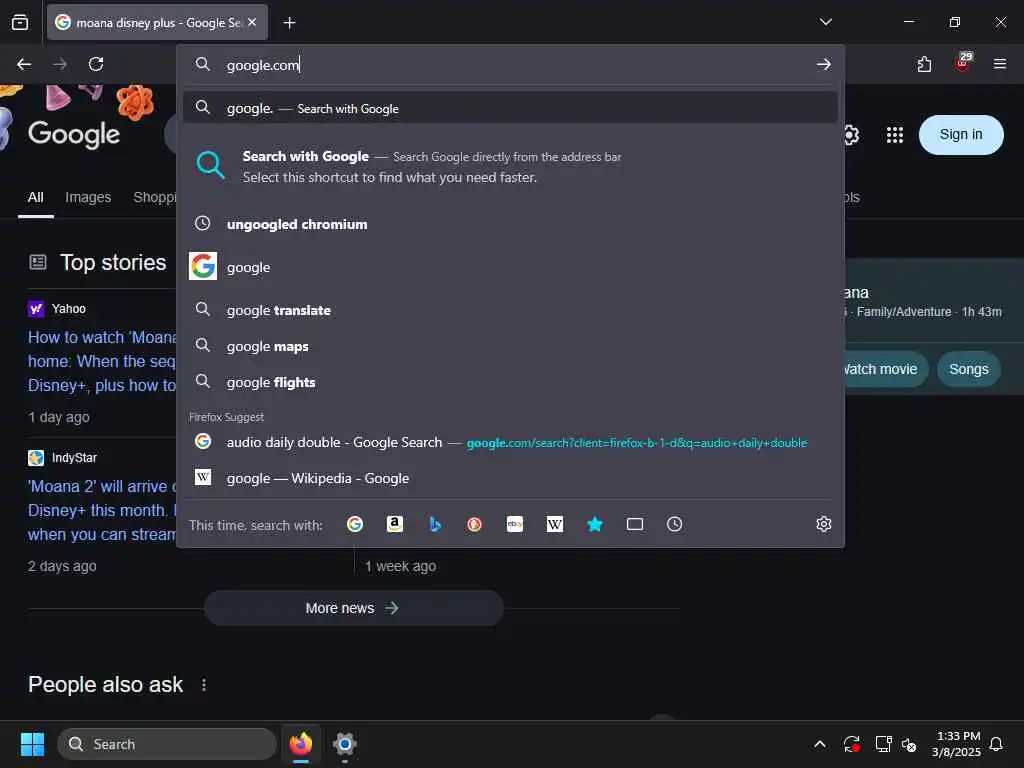The image size is (1024, 768).
Task: Go back to the previous page
Action: pyautogui.click(x=24, y=64)
